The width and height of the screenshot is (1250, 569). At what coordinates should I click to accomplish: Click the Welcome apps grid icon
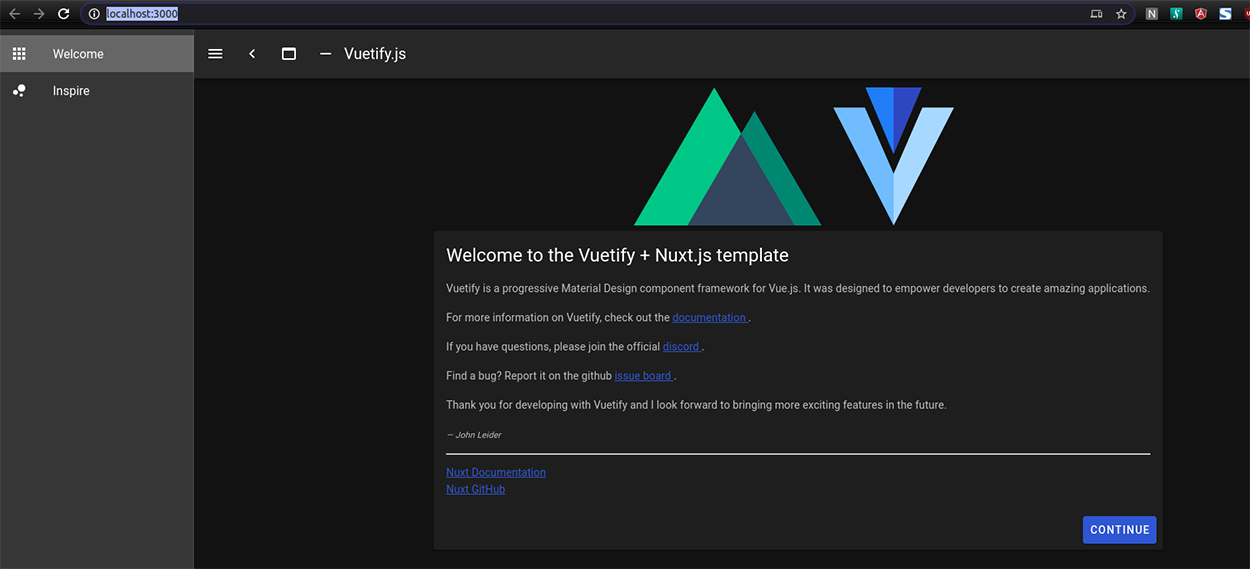pos(19,54)
